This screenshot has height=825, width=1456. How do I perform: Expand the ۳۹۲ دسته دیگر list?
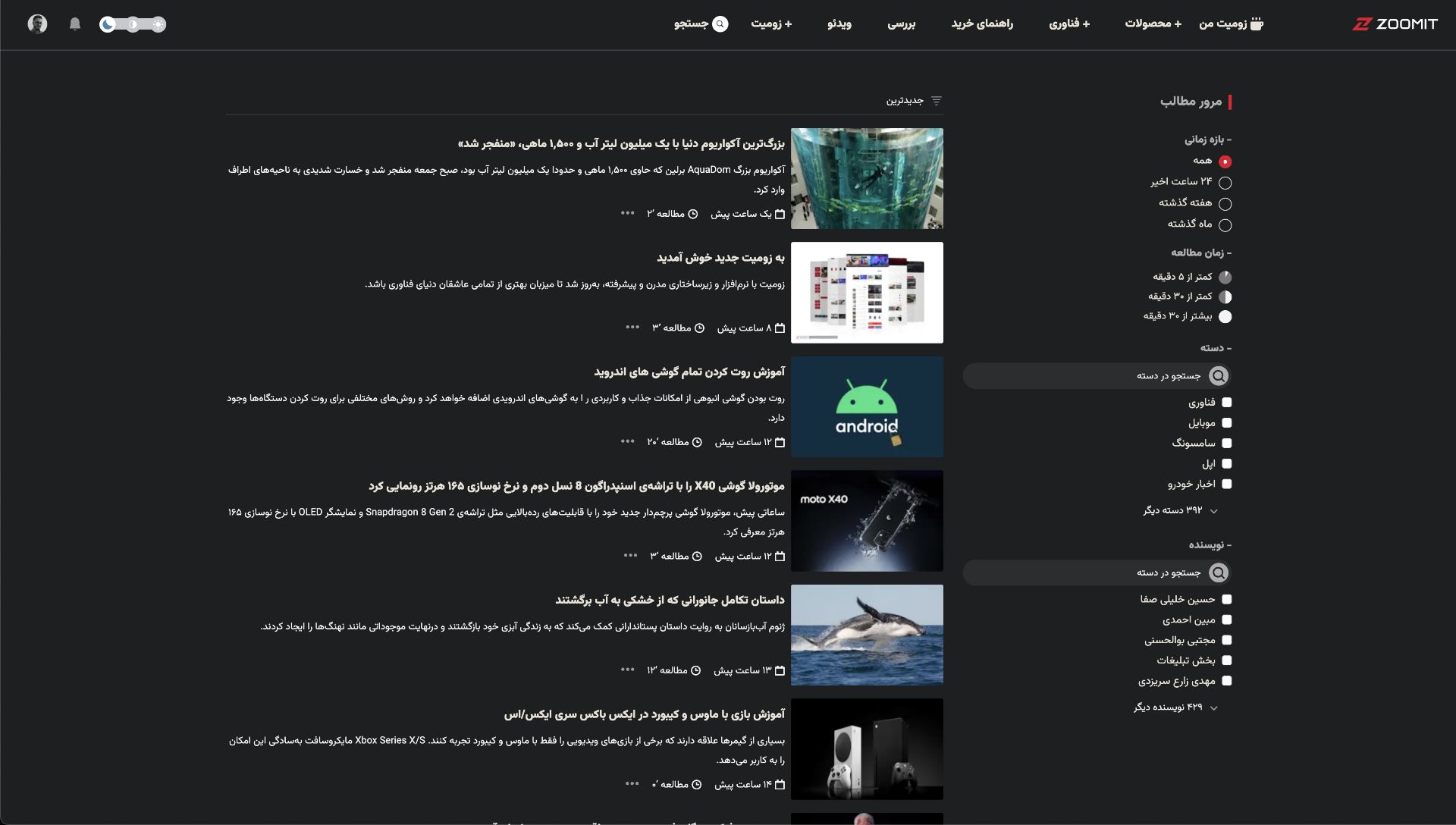[1179, 510]
